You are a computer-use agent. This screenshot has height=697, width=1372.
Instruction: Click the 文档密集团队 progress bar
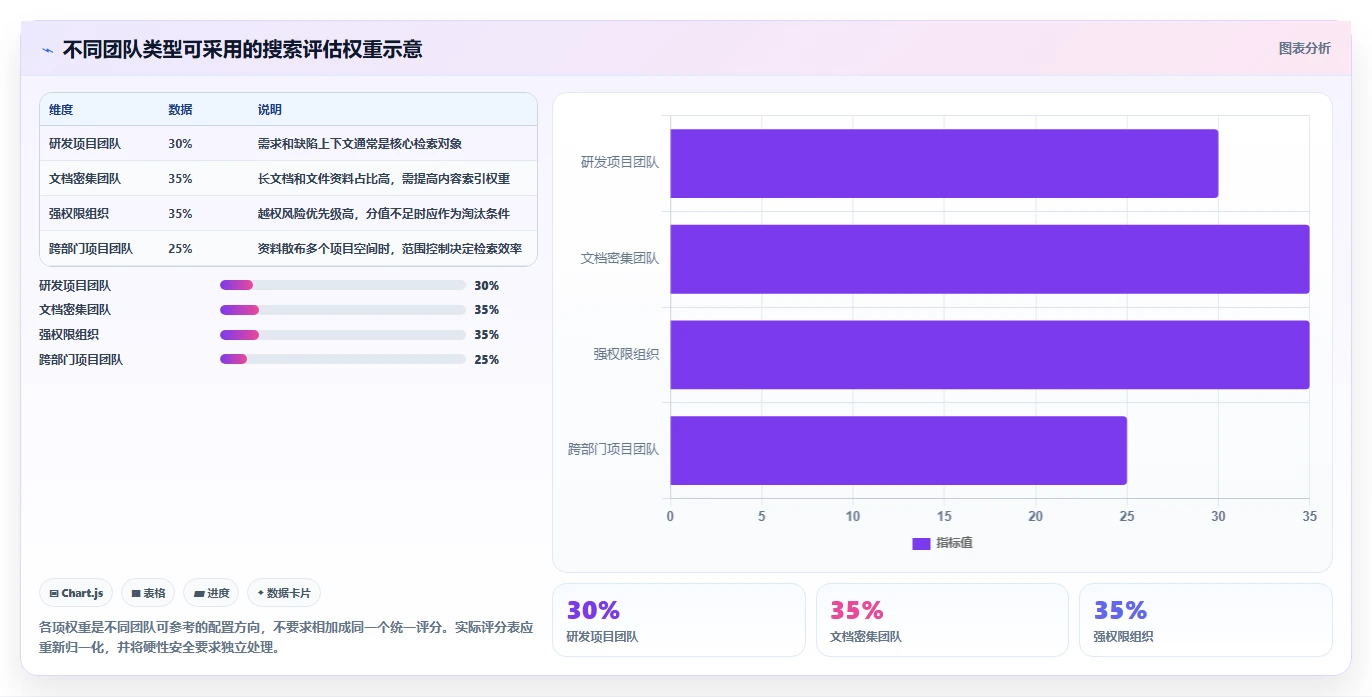[x=343, y=310]
